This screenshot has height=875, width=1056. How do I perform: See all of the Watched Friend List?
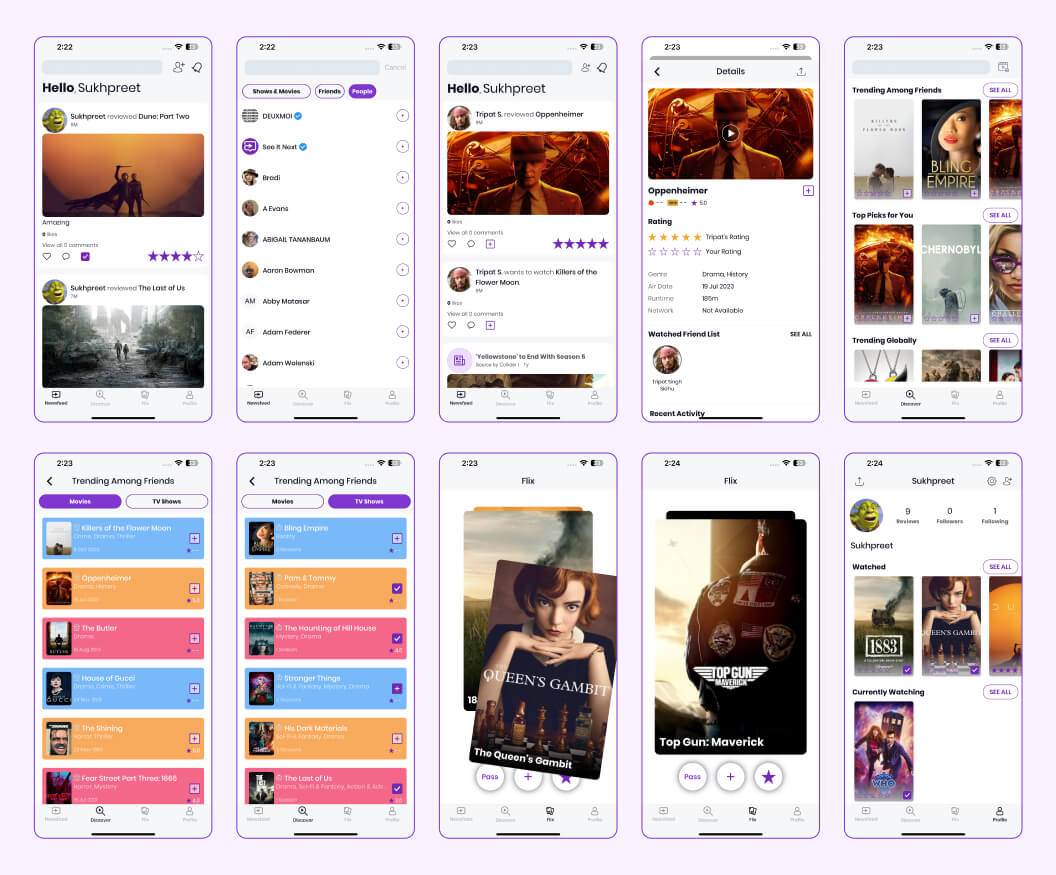(801, 334)
